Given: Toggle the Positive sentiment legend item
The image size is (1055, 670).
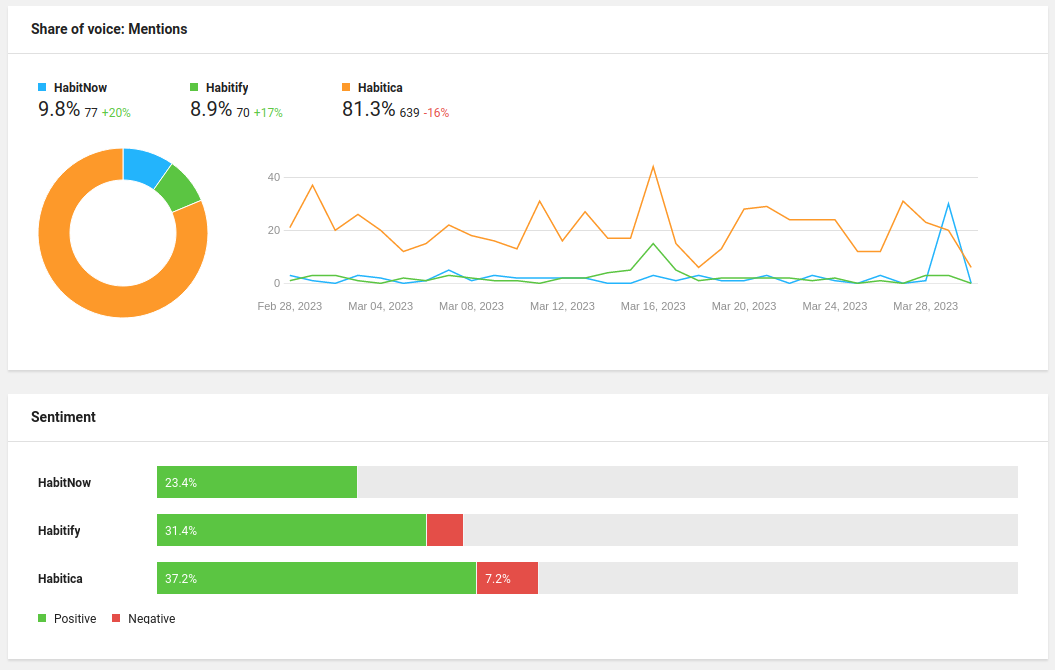Looking at the screenshot, I should pyautogui.click(x=67, y=618).
